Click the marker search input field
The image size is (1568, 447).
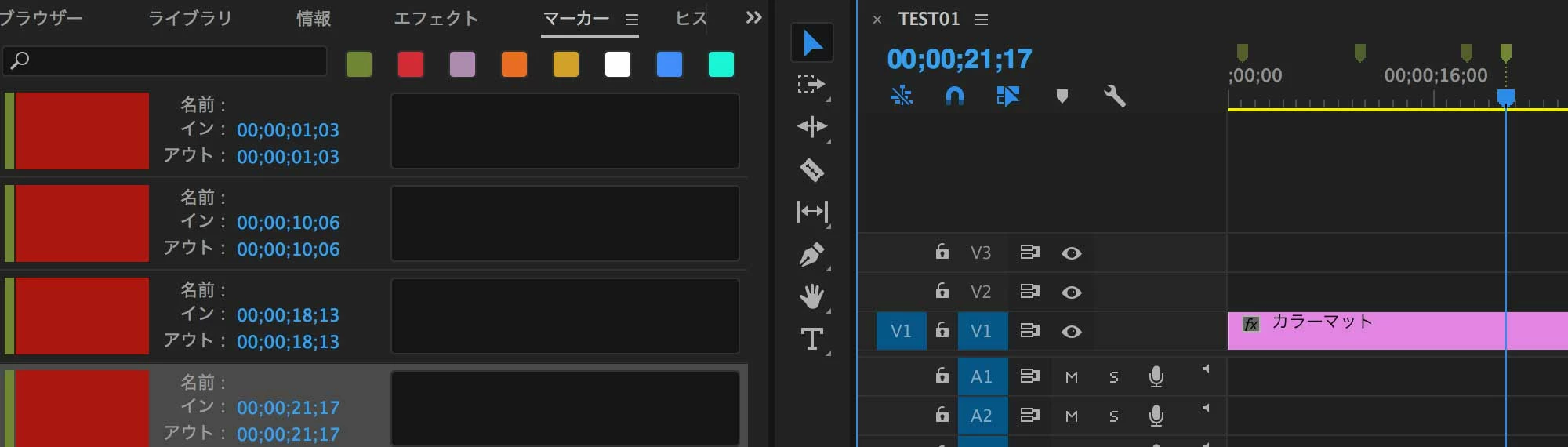[165, 60]
